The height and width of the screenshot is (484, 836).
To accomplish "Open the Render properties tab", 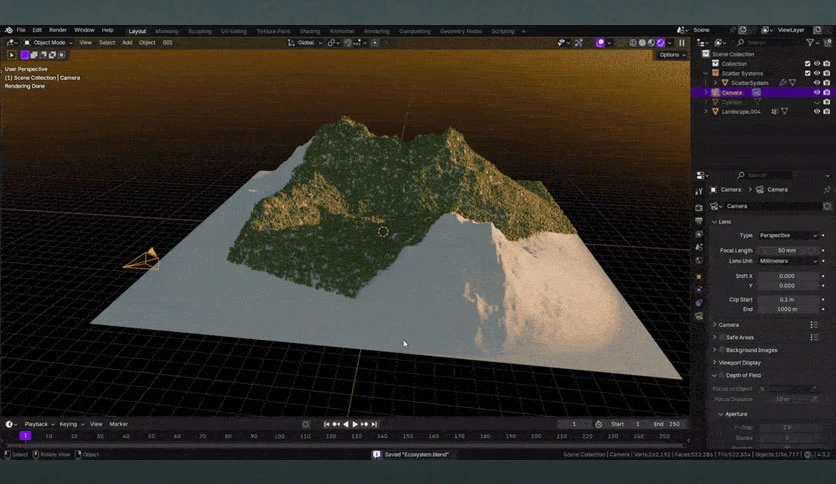I will pos(699,207).
